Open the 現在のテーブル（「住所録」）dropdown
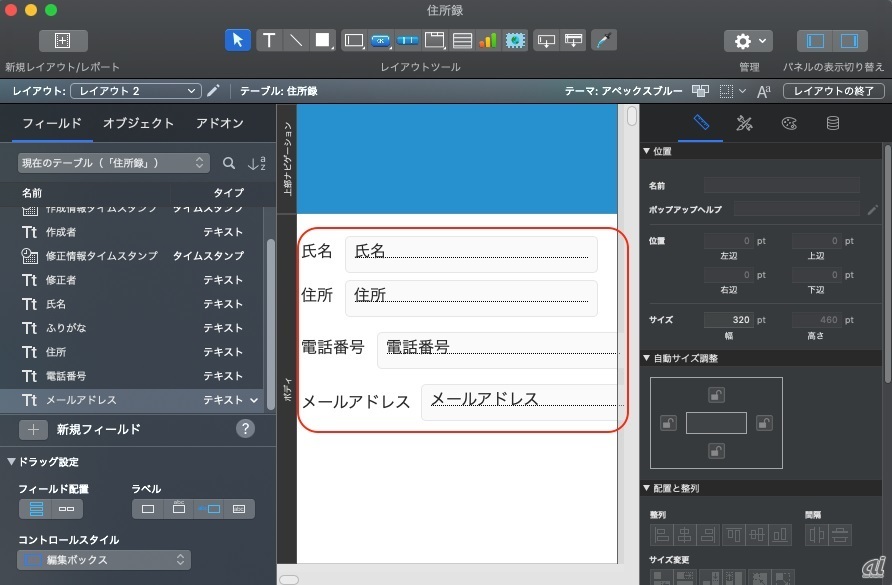Screen dimensions: 892x585 click(113, 163)
